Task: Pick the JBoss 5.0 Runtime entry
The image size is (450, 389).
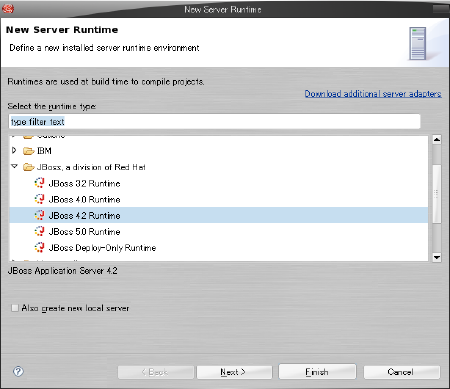Action: [x=84, y=231]
